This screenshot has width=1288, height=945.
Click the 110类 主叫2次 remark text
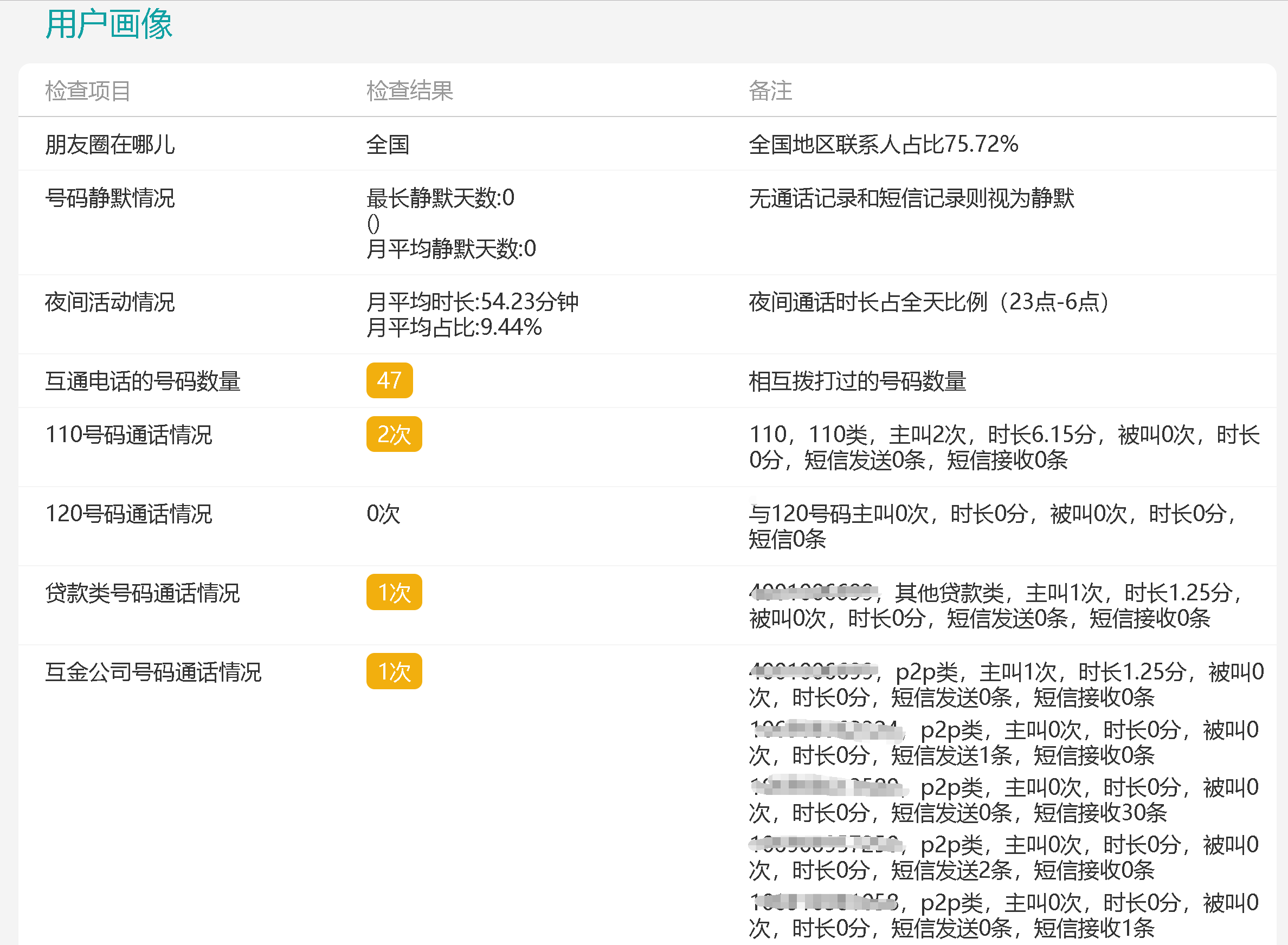click(1004, 448)
